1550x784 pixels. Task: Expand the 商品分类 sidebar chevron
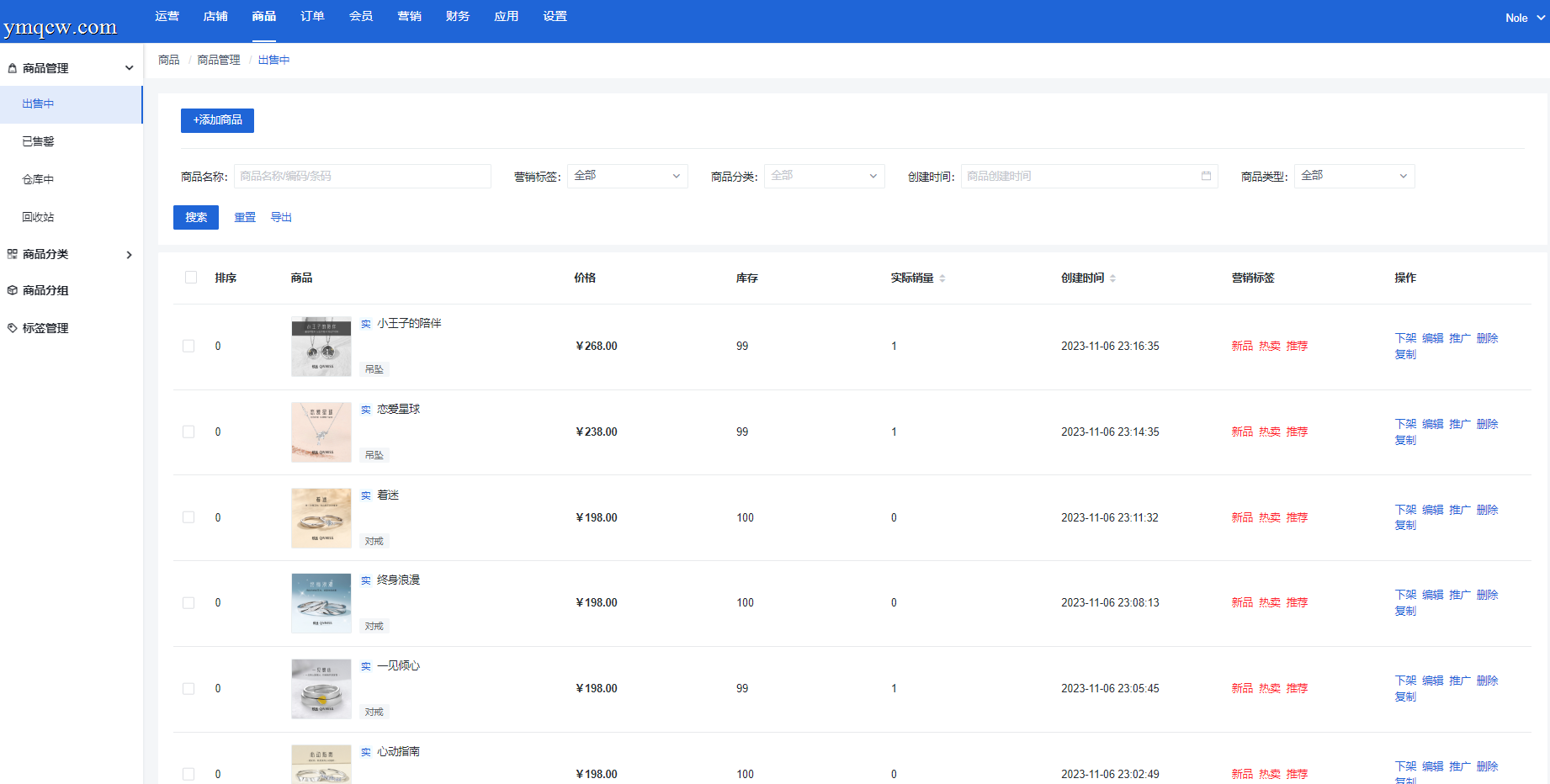(129, 255)
